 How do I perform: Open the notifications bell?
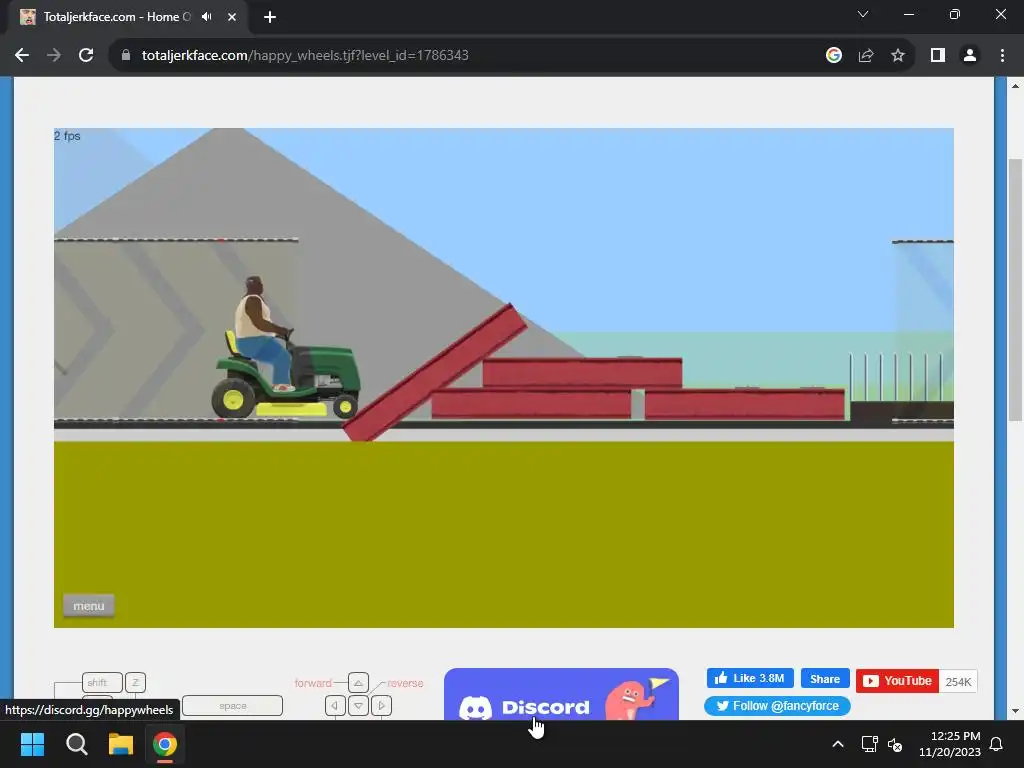[997, 744]
